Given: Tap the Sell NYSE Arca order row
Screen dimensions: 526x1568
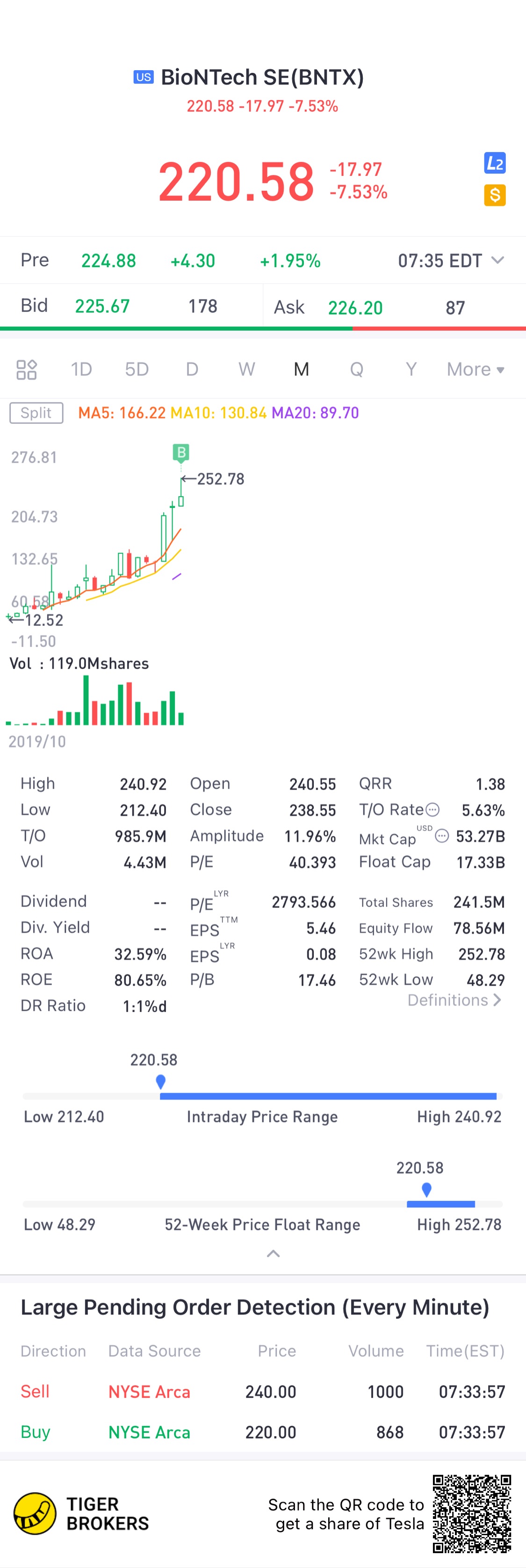Looking at the screenshot, I should pyautogui.click(x=263, y=1392).
